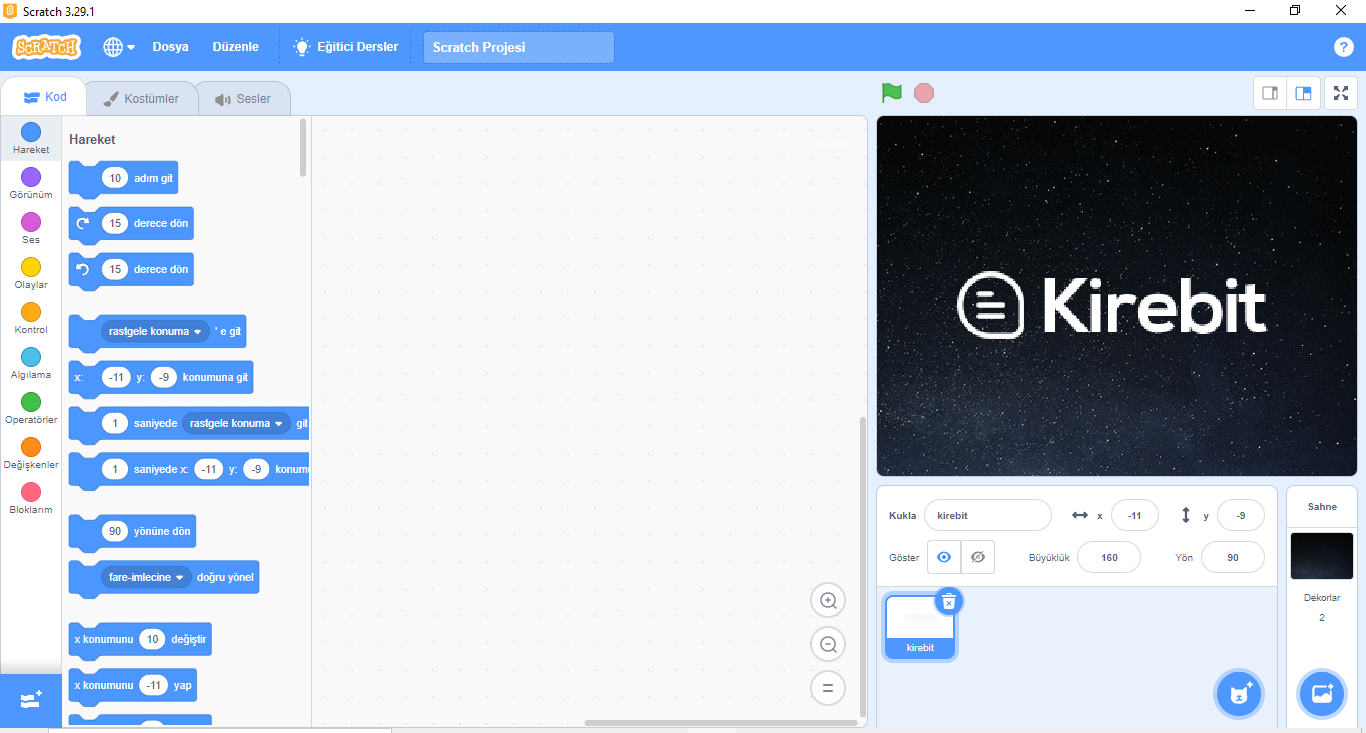Click the Scratch Projesi title field

click(x=519, y=47)
